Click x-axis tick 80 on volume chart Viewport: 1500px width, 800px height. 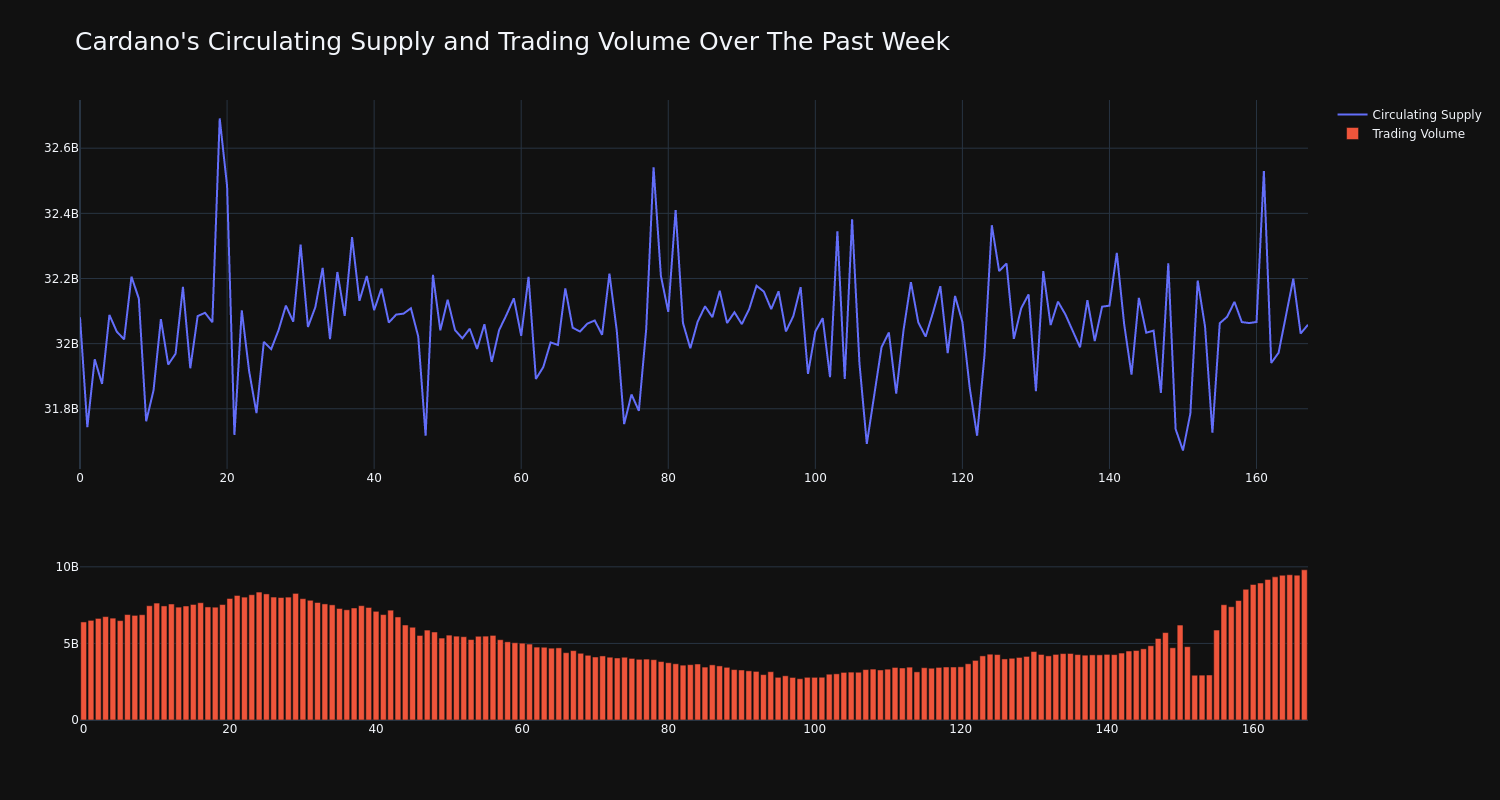point(668,729)
